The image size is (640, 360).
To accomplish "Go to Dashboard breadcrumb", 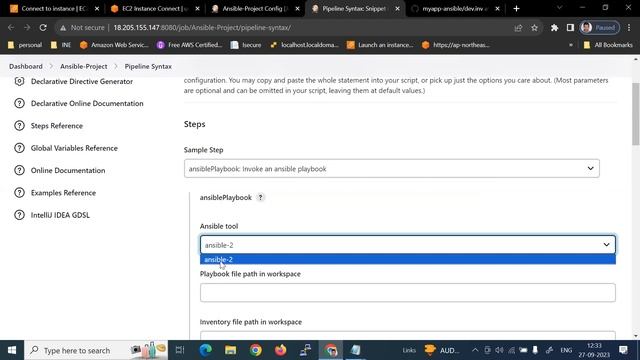I will coord(26,66).
